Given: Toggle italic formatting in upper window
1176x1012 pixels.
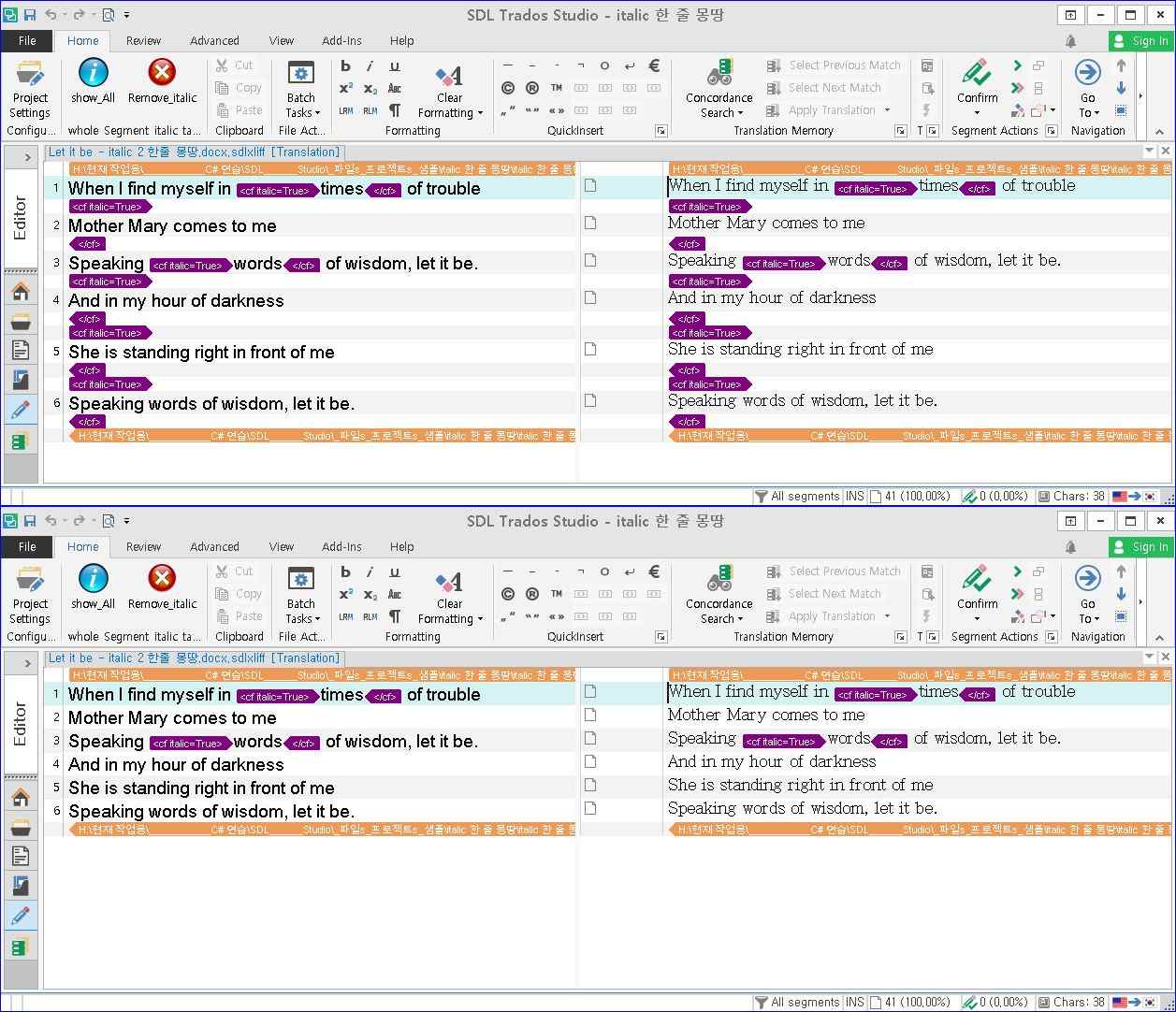Looking at the screenshot, I should pos(370,65).
